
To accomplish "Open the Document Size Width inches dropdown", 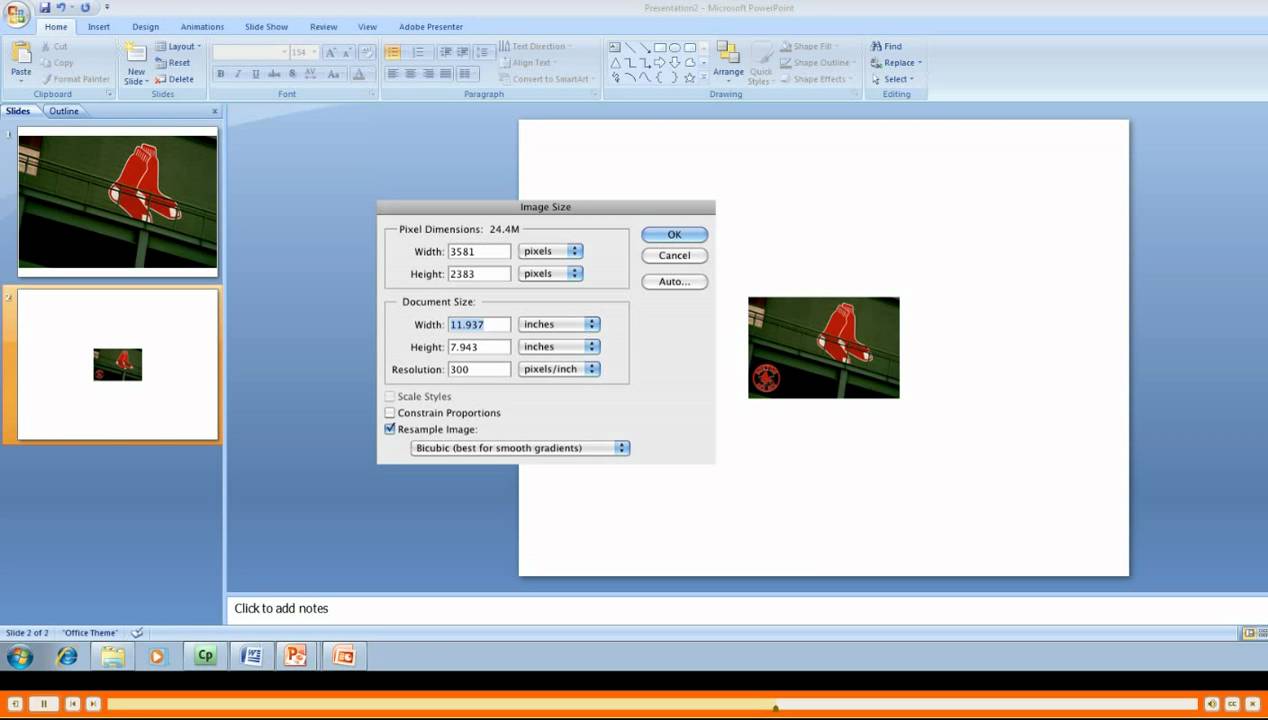I will point(559,324).
